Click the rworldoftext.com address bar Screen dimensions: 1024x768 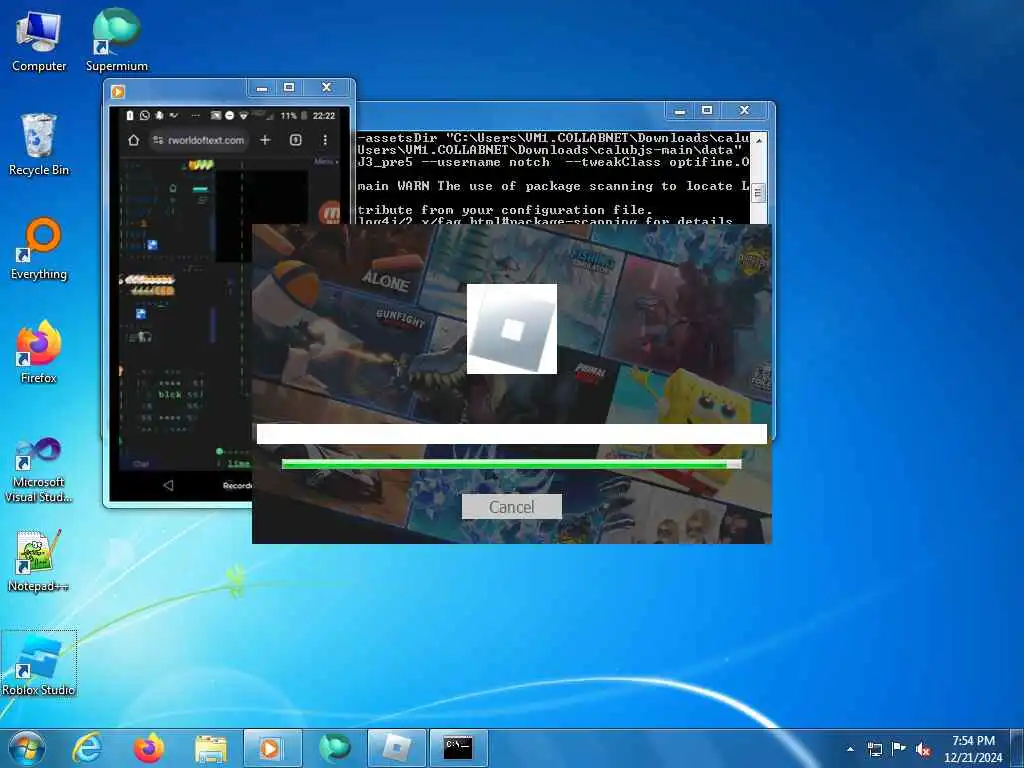(x=199, y=140)
